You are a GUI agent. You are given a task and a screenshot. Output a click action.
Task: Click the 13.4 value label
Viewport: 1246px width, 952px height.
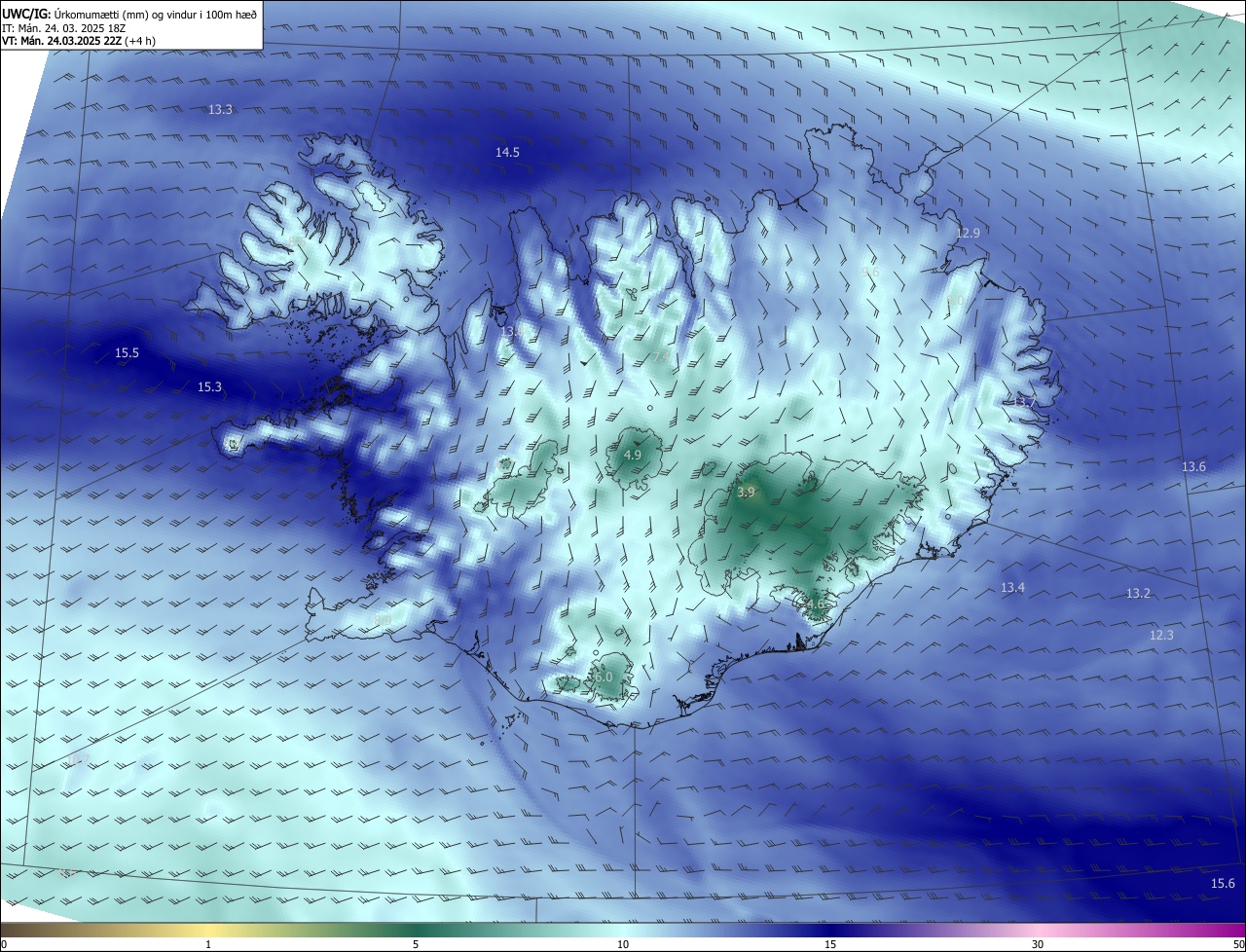click(x=1012, y=587)
